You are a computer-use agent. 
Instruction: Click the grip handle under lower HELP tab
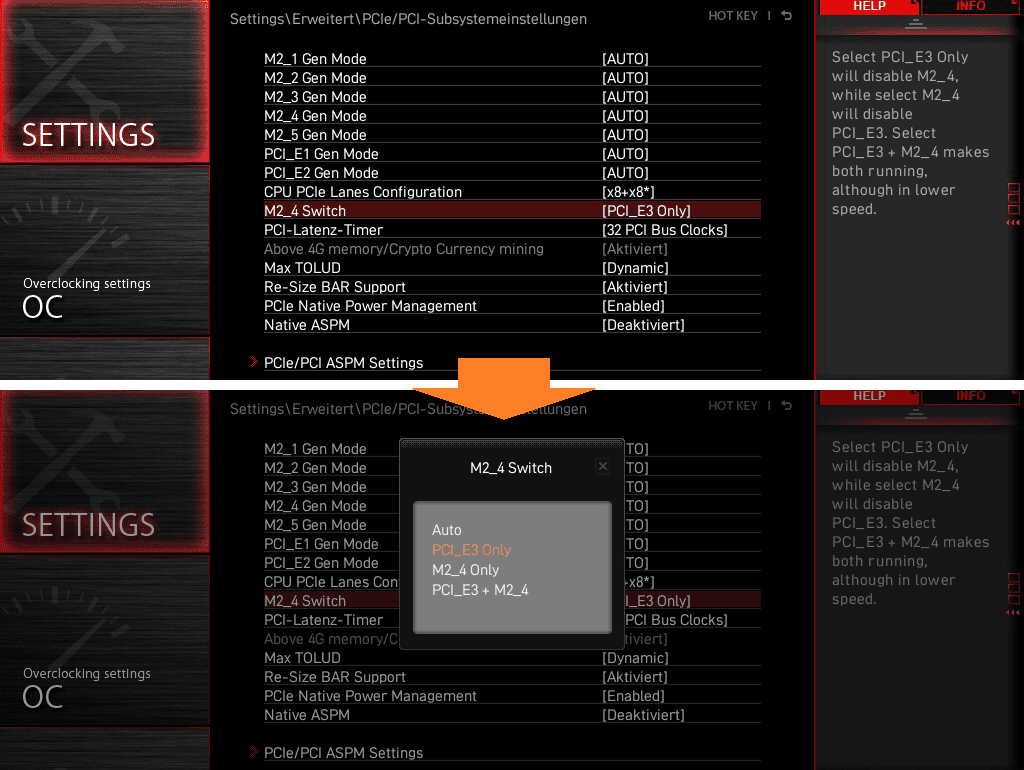[x=916, y=414]
